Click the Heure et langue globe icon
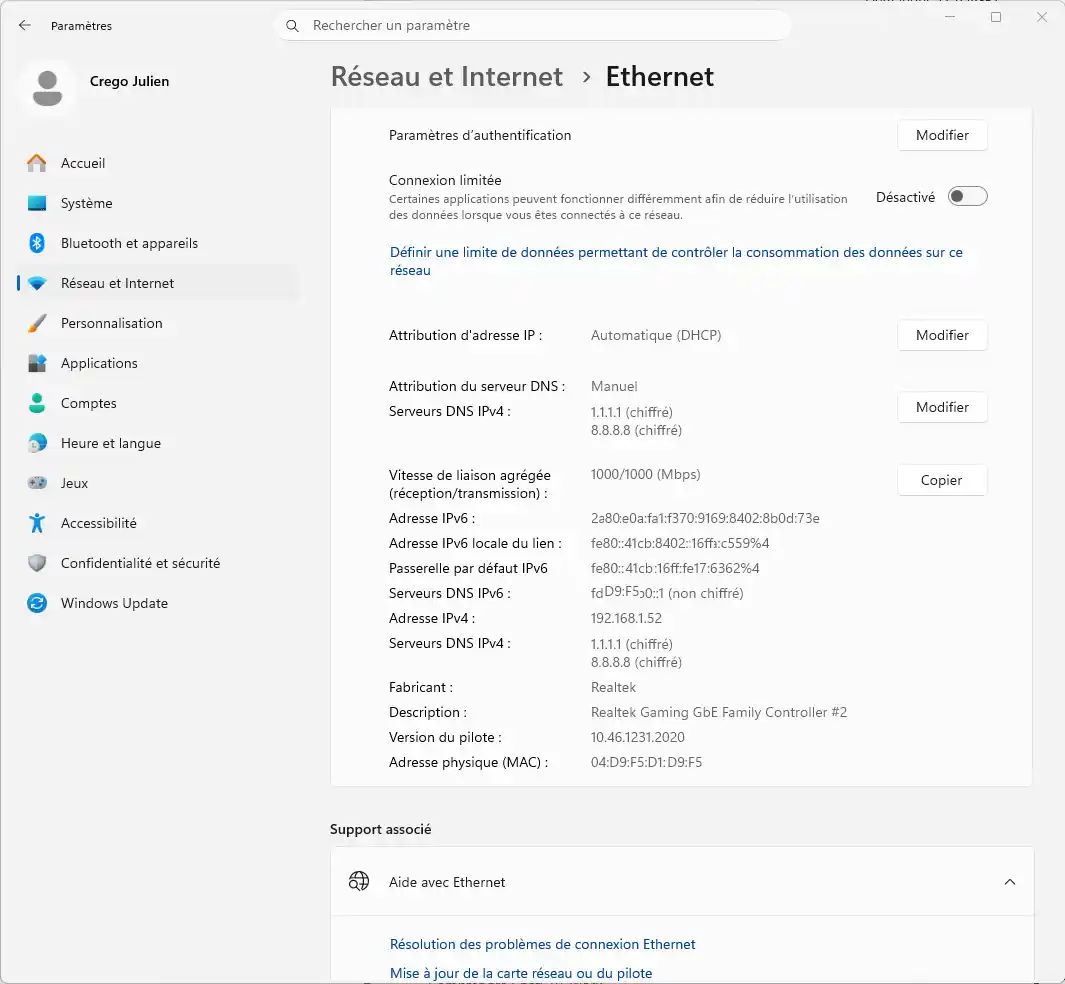Viewport: 1065px width, 984px height. 37,443
